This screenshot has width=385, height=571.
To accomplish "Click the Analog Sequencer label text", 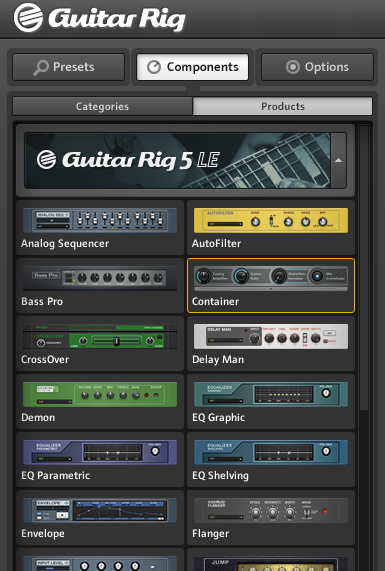I will tap(65, 244).
